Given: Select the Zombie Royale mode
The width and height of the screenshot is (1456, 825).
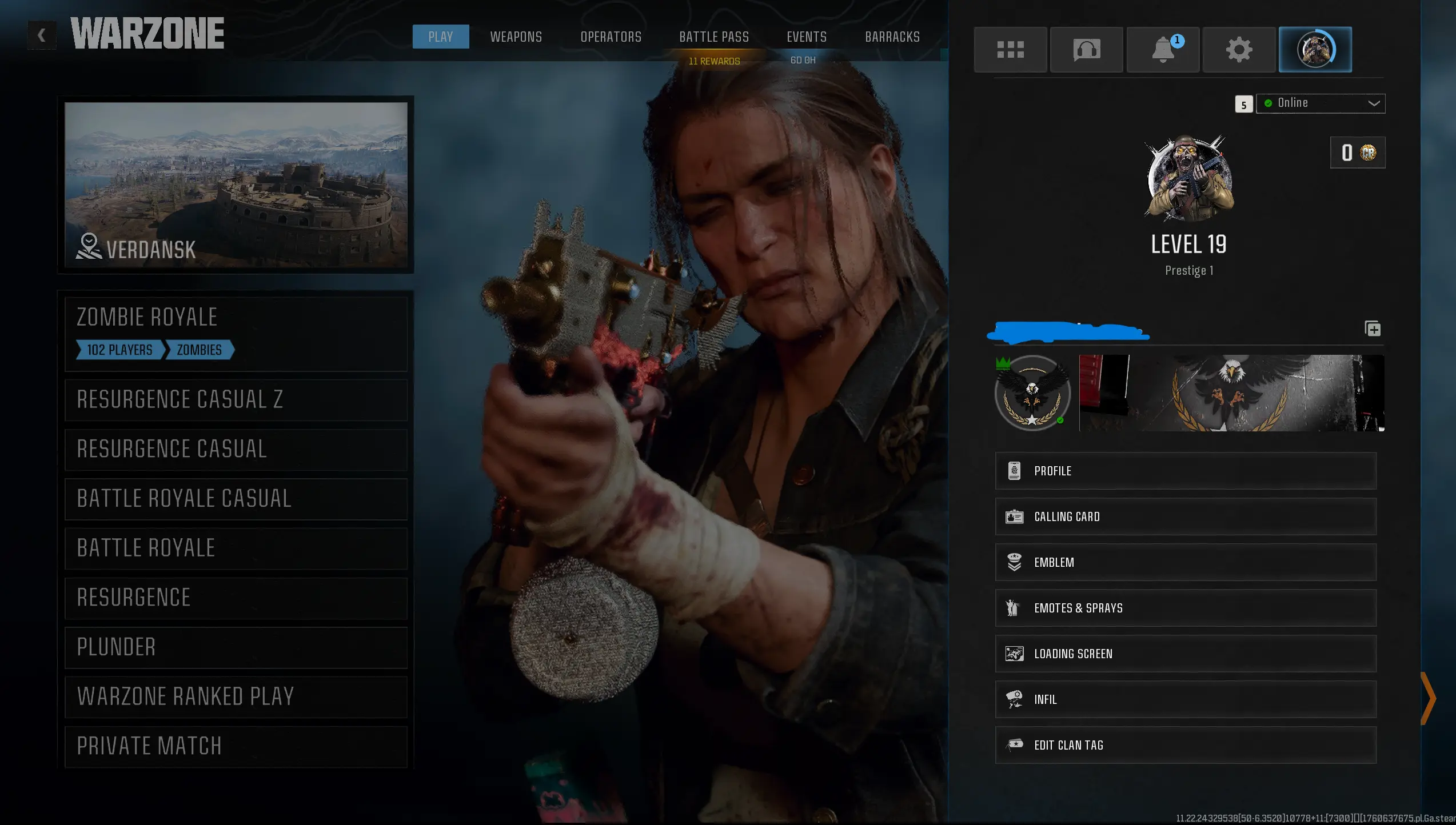Looking at the screenshot, I should point(236,333).
